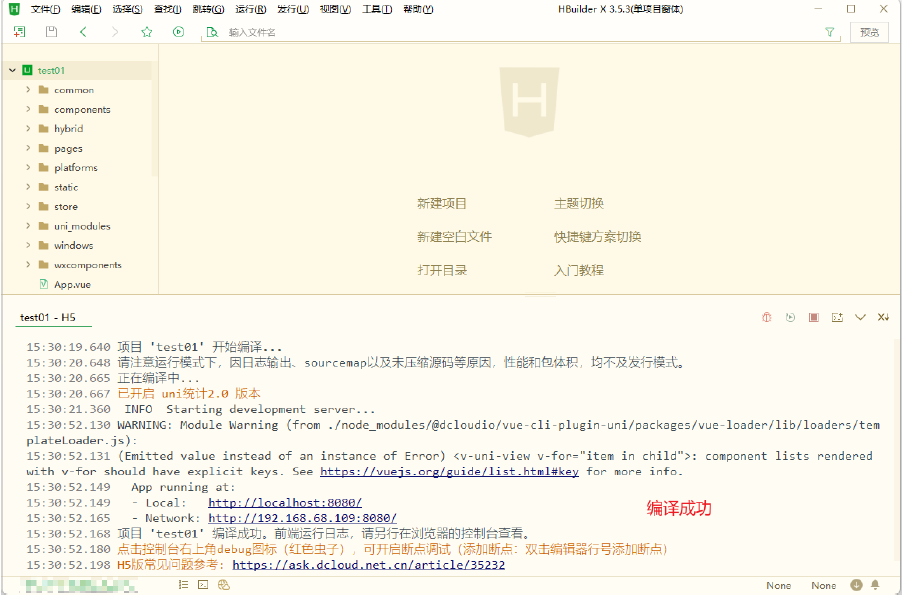Click the status bar list outline icon

(184, 585)
